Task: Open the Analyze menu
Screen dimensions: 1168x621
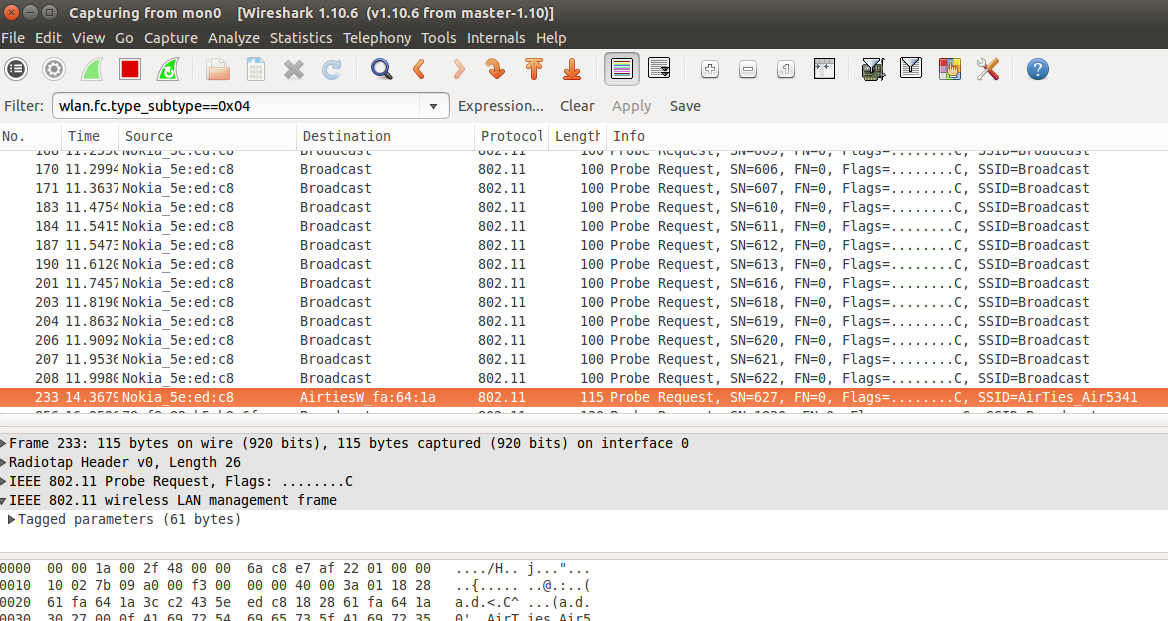Action: [233, 38]
